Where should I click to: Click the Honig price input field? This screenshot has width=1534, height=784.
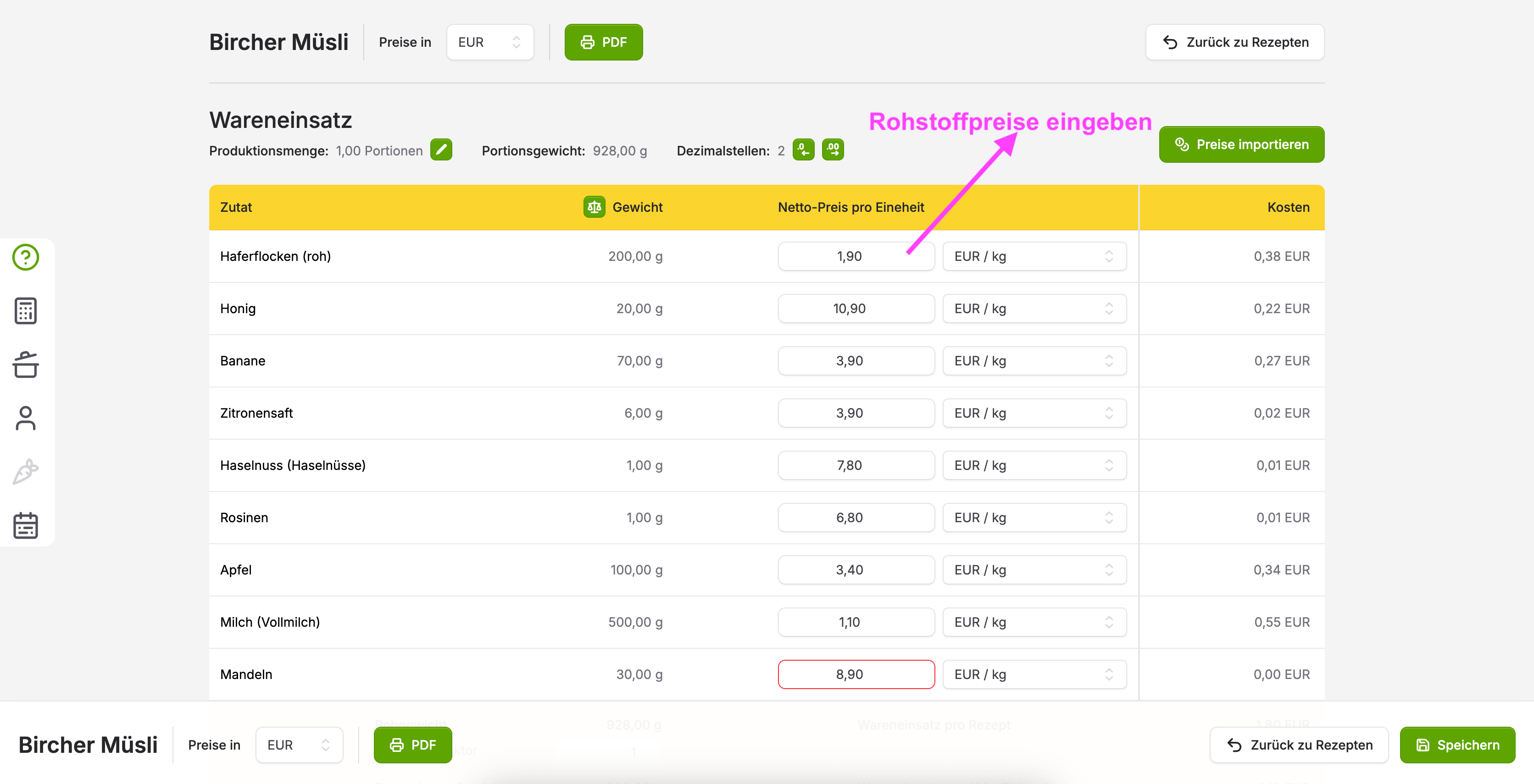tap(855, 309)
